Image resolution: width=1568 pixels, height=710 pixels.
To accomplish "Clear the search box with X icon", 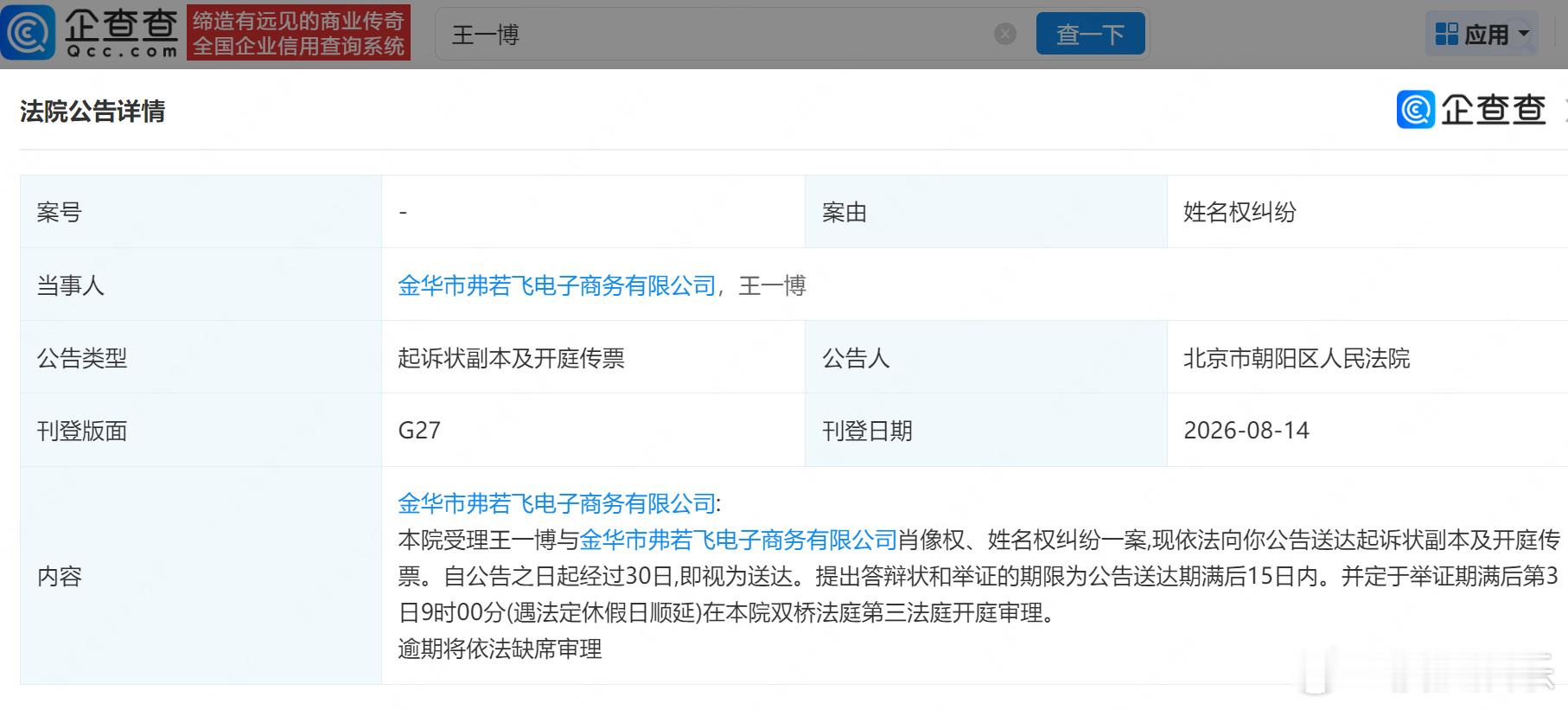I will coord(1004,34).
